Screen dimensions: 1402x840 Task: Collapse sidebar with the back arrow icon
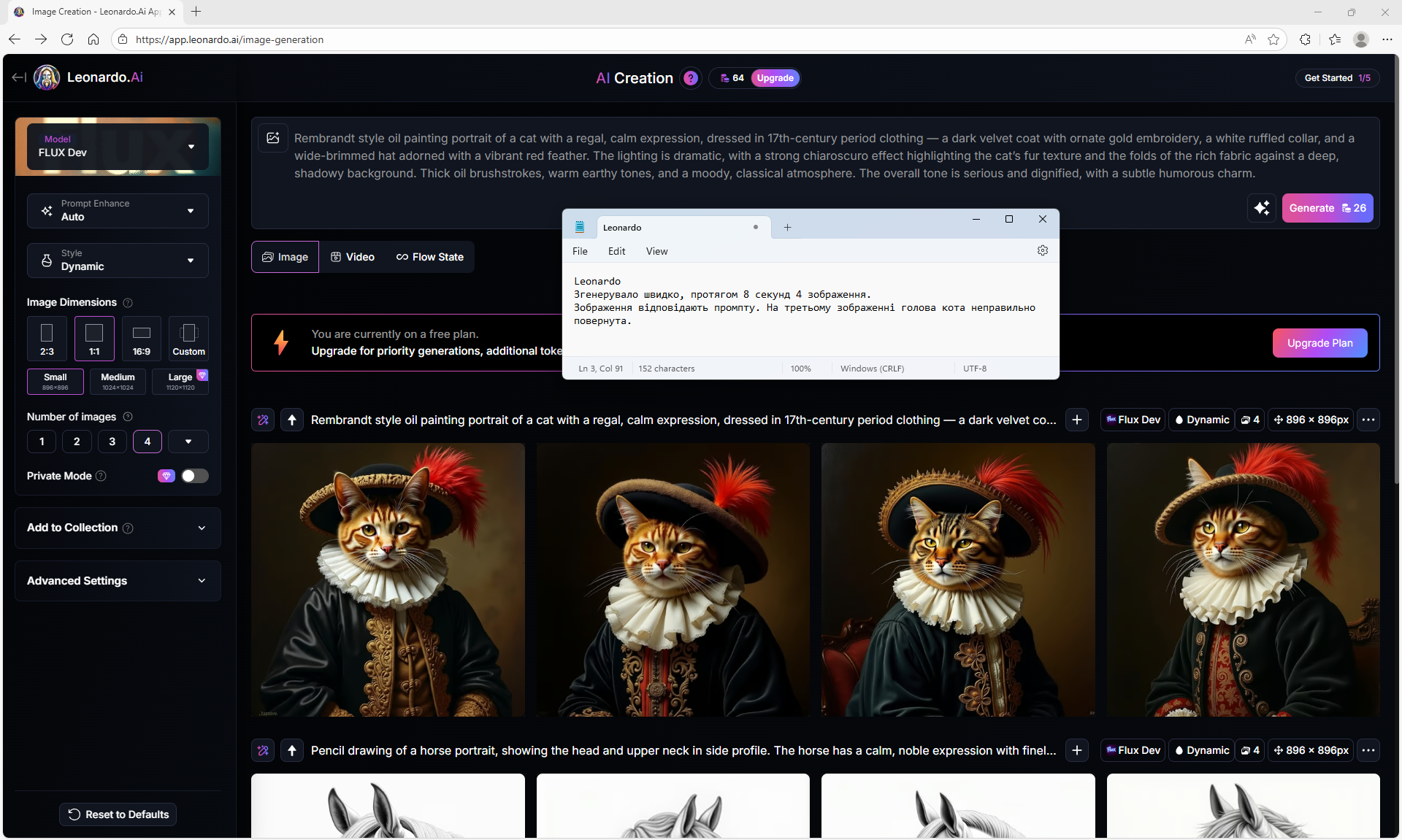coord(19,77)
